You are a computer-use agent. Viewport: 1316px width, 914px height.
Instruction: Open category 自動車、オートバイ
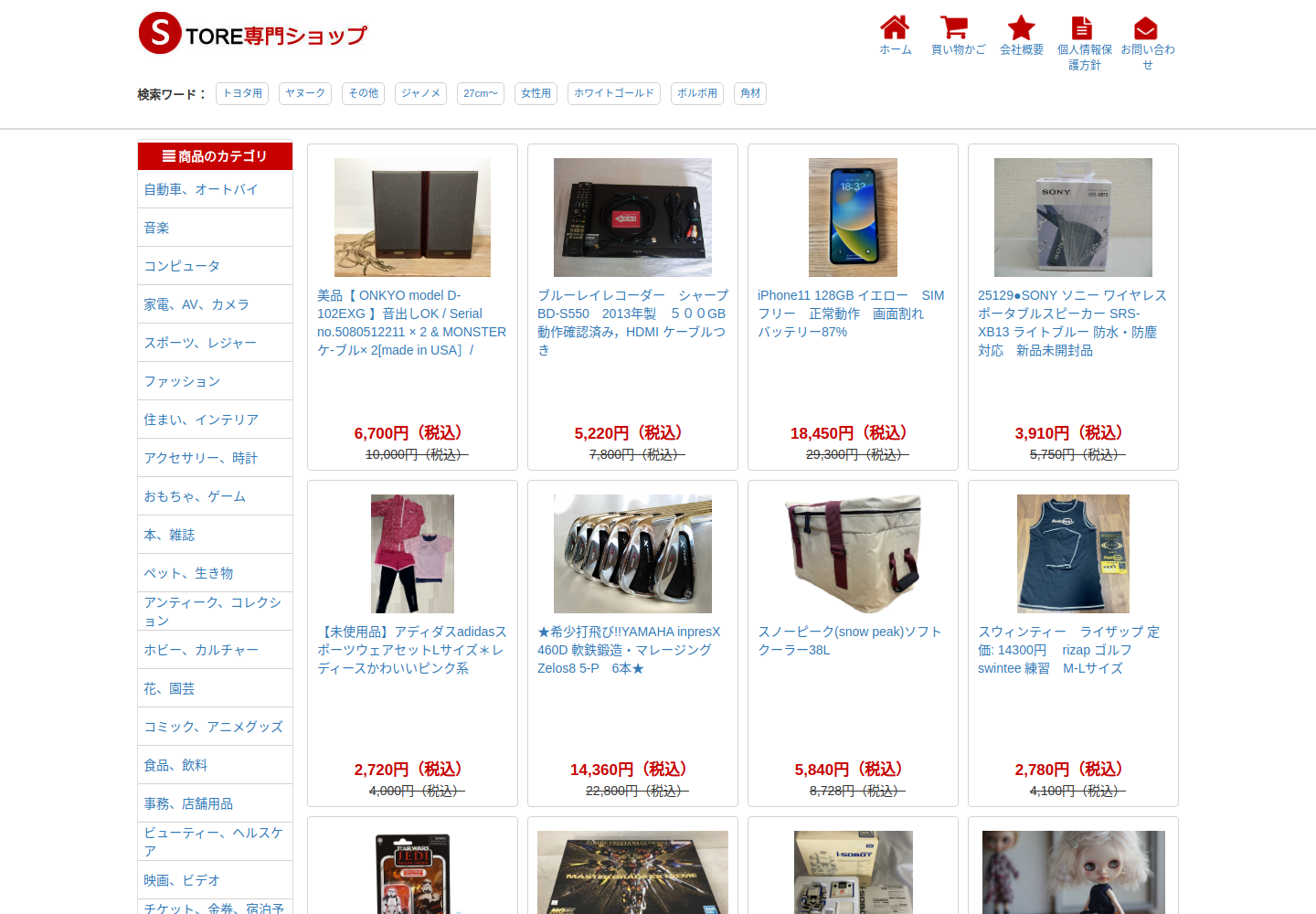point(215,189)
